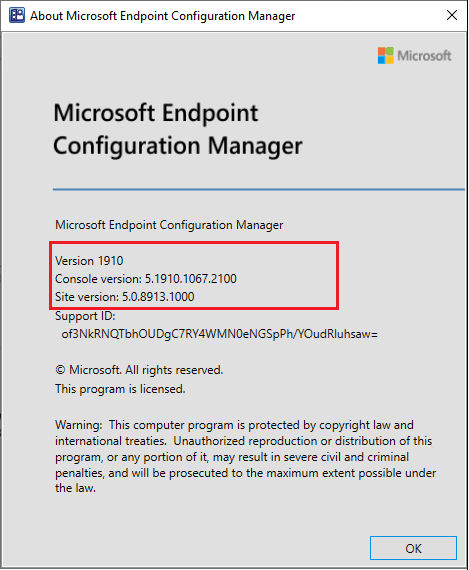Click the 'international treaties' warning line
This screenshot has height=570, width=469.
pos(244,441)
